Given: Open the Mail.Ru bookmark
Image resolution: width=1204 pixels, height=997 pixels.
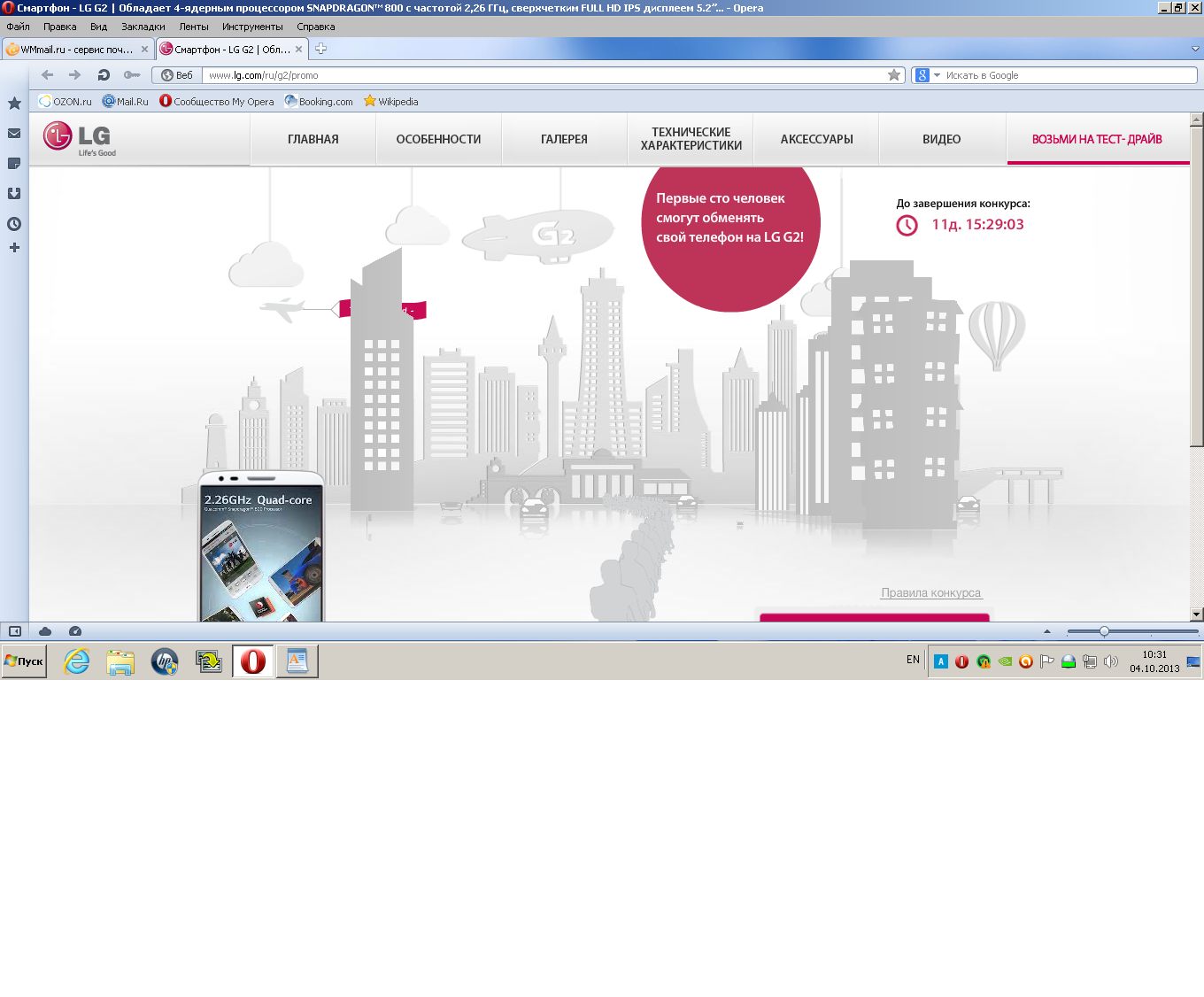Looking at the screenshot, I should pos(126,102).
